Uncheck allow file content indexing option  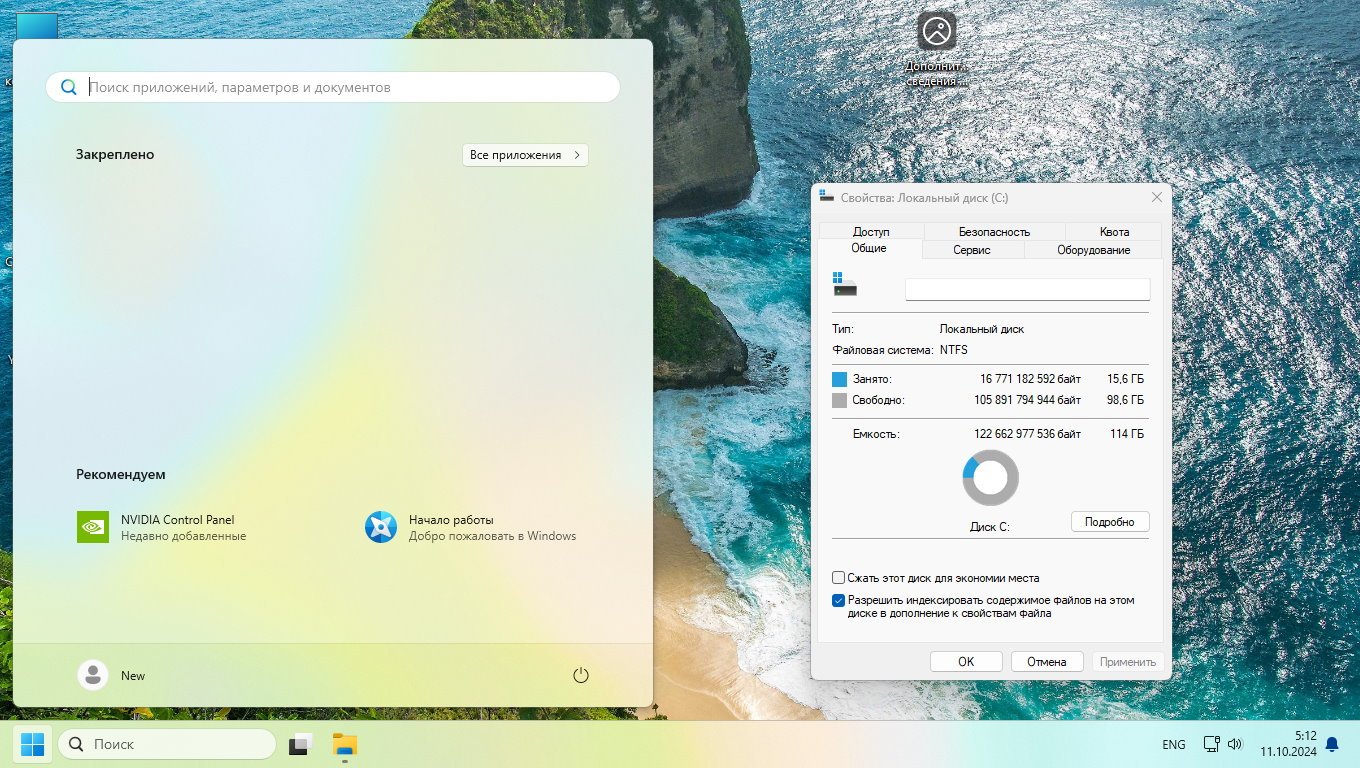[x=839, y=601]
